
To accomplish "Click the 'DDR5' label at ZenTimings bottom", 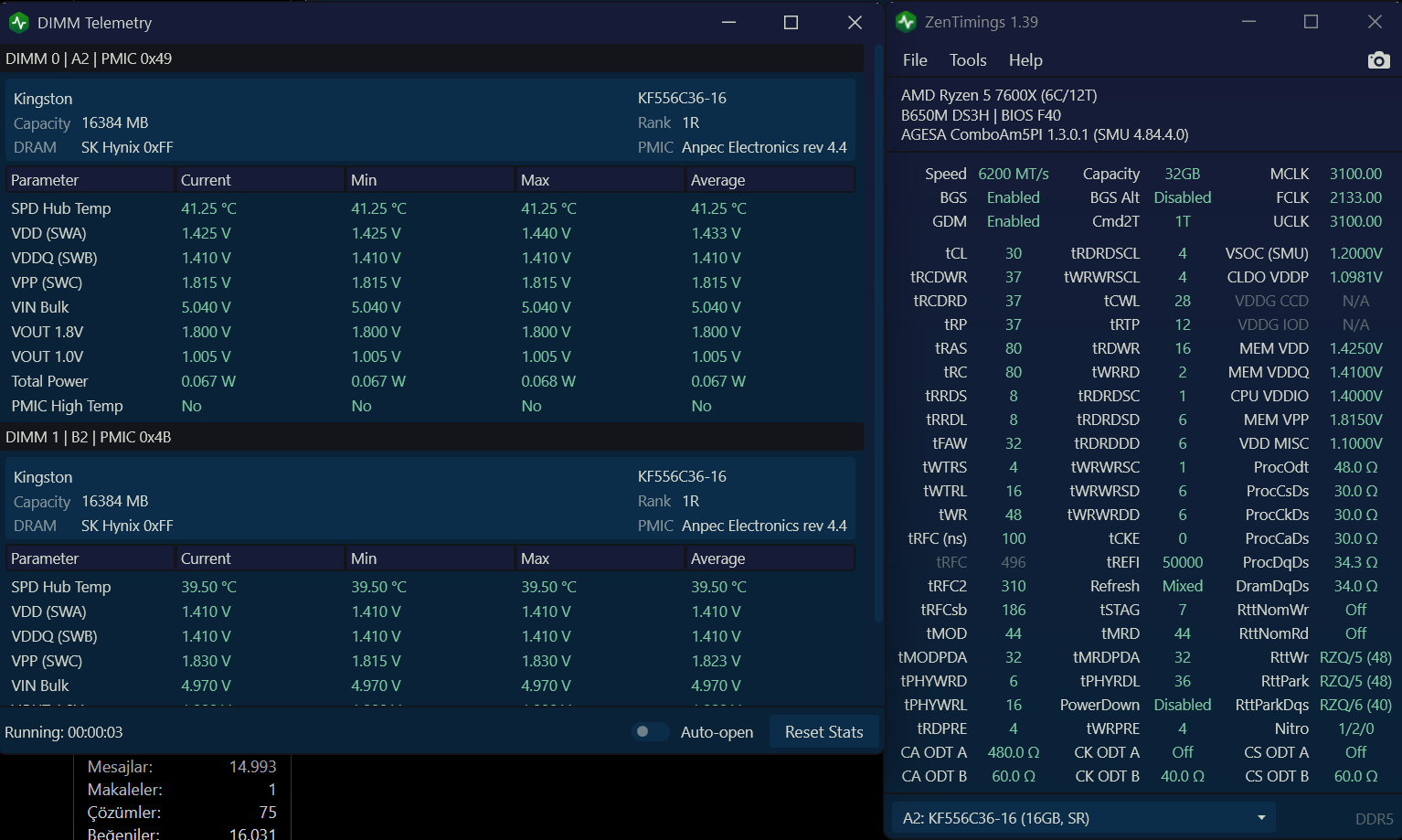I will tap(1374, 819).
